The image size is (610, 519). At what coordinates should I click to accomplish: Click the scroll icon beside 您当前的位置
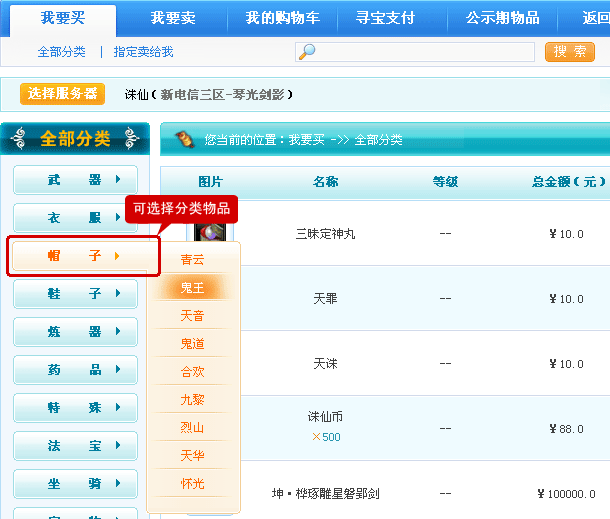[x=184, y=140]
